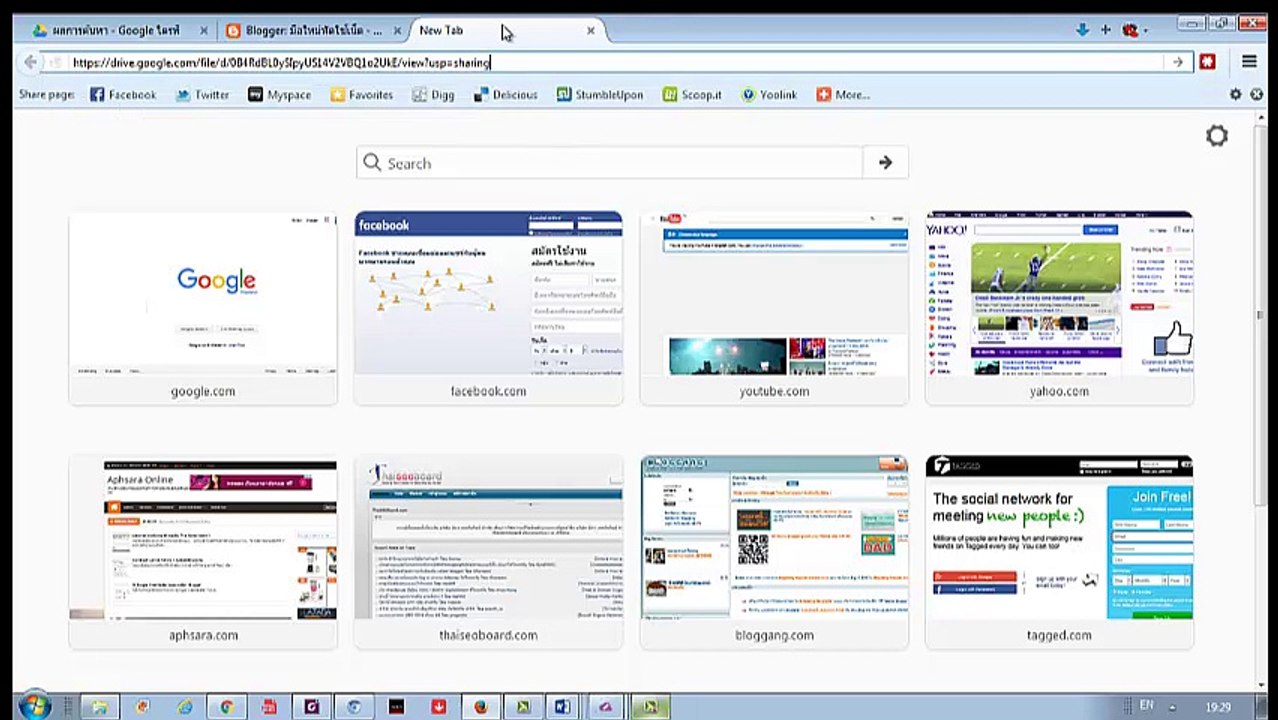
Task: Click the search submit arrow button
Action: (885, 163)
